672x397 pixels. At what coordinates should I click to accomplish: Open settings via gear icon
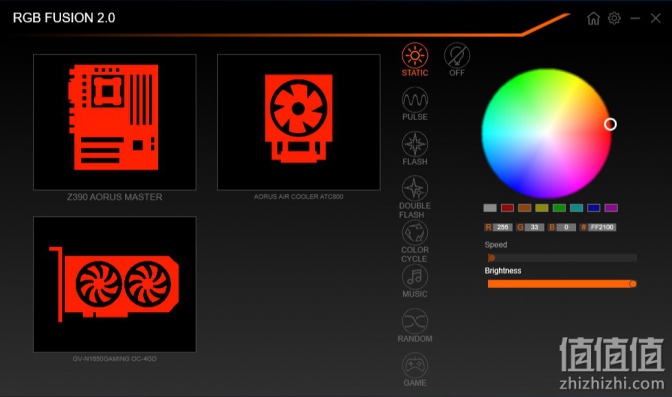tap(614, 18)
